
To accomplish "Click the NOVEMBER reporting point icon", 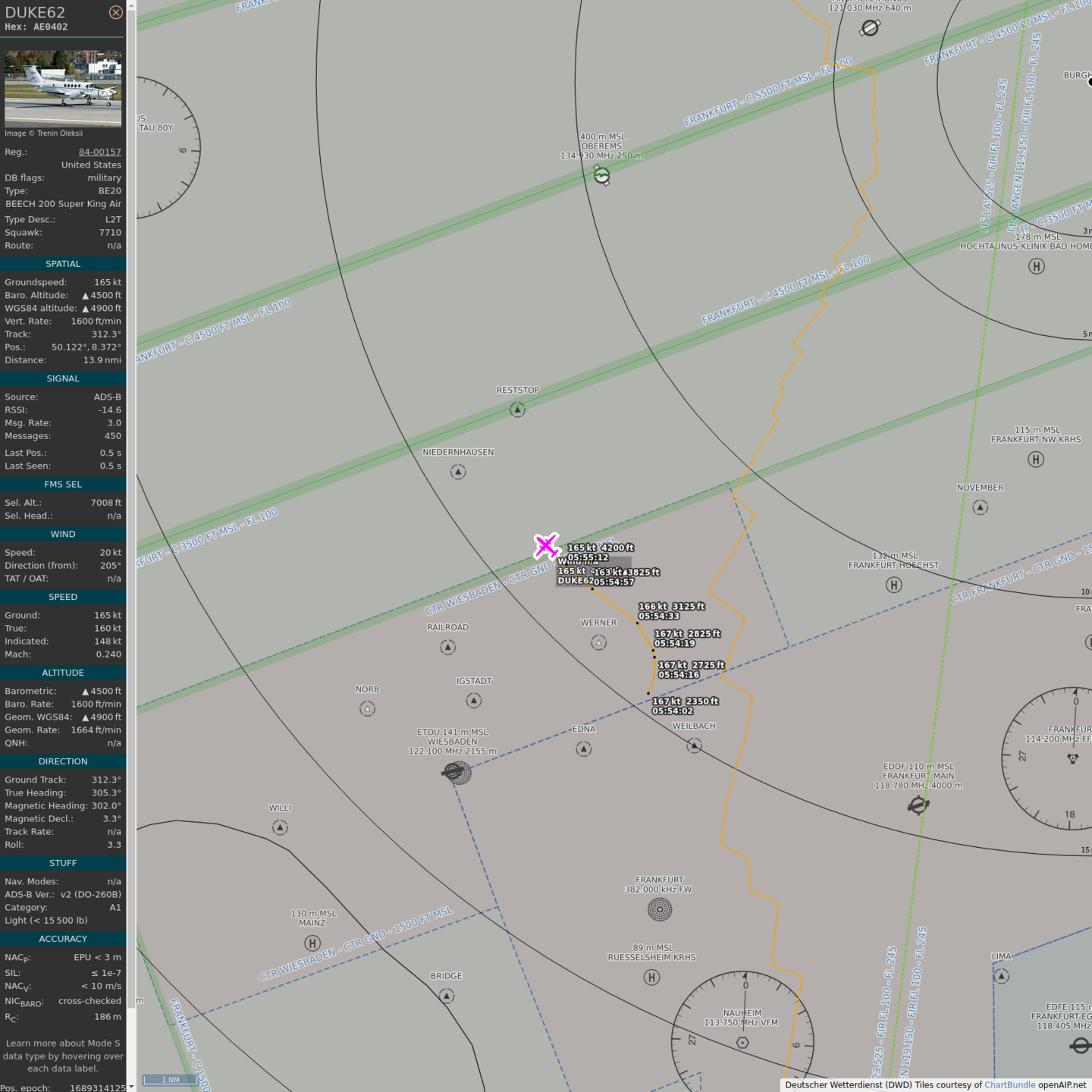I will [980, 507].
